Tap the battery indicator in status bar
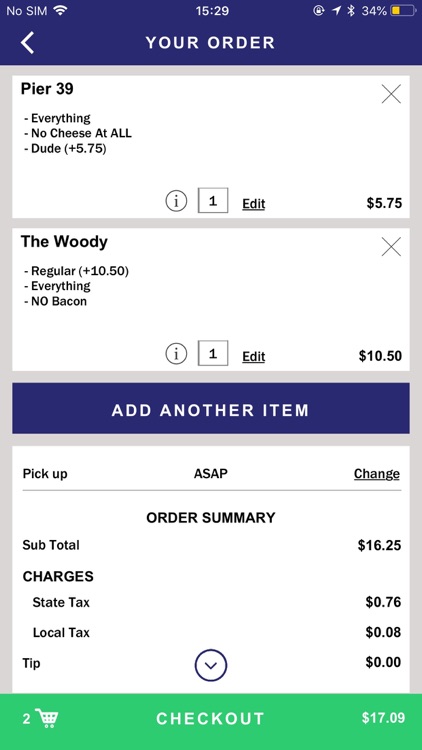422x750 pixels. [x=403, y=11]
